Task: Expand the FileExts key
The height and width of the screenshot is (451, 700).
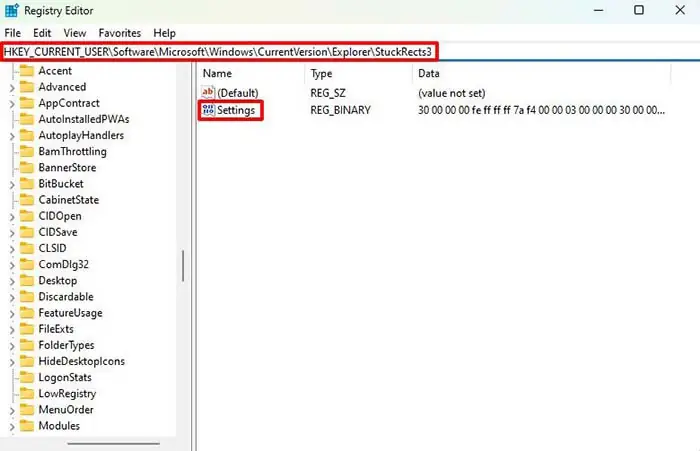Action: pyautogui.click(x=12, y=330)
